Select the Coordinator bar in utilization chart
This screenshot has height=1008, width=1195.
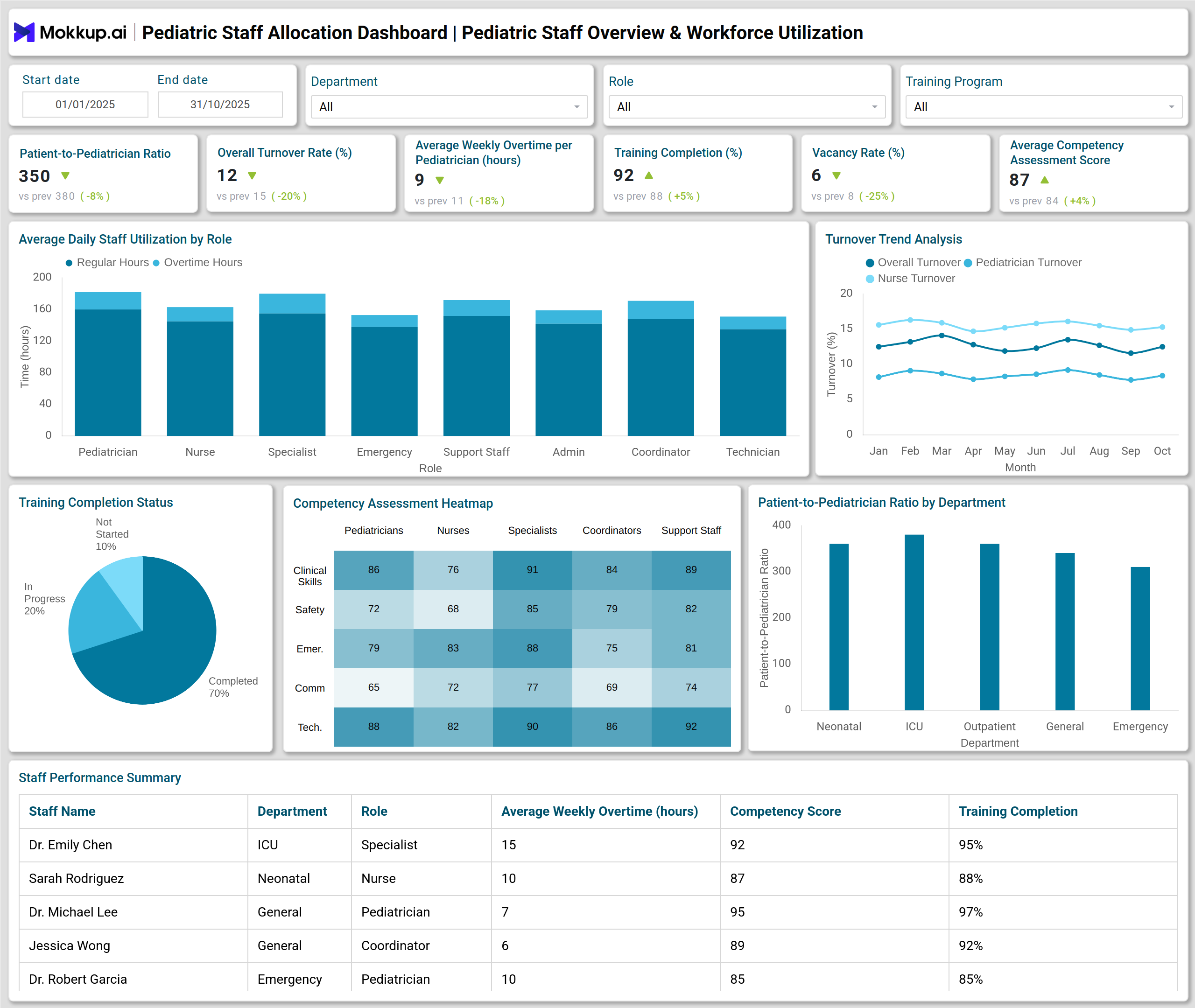(661, 369)
